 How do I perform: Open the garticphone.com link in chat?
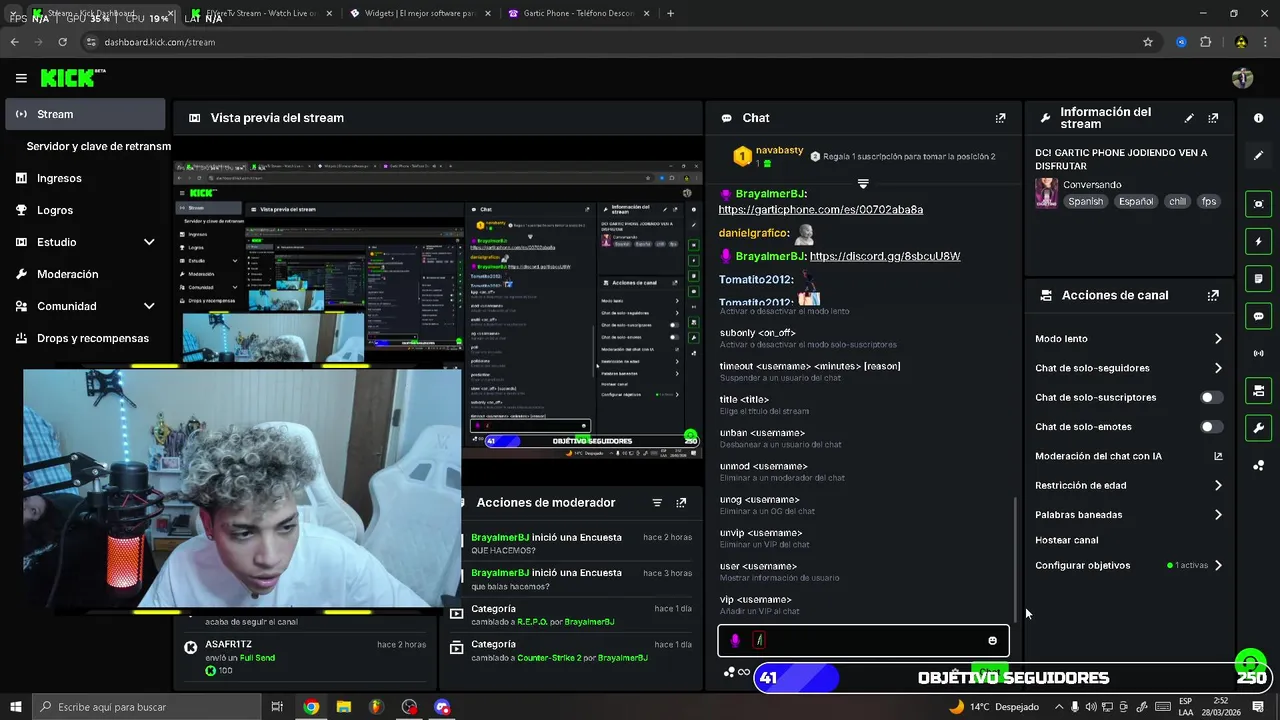(821, 210)
